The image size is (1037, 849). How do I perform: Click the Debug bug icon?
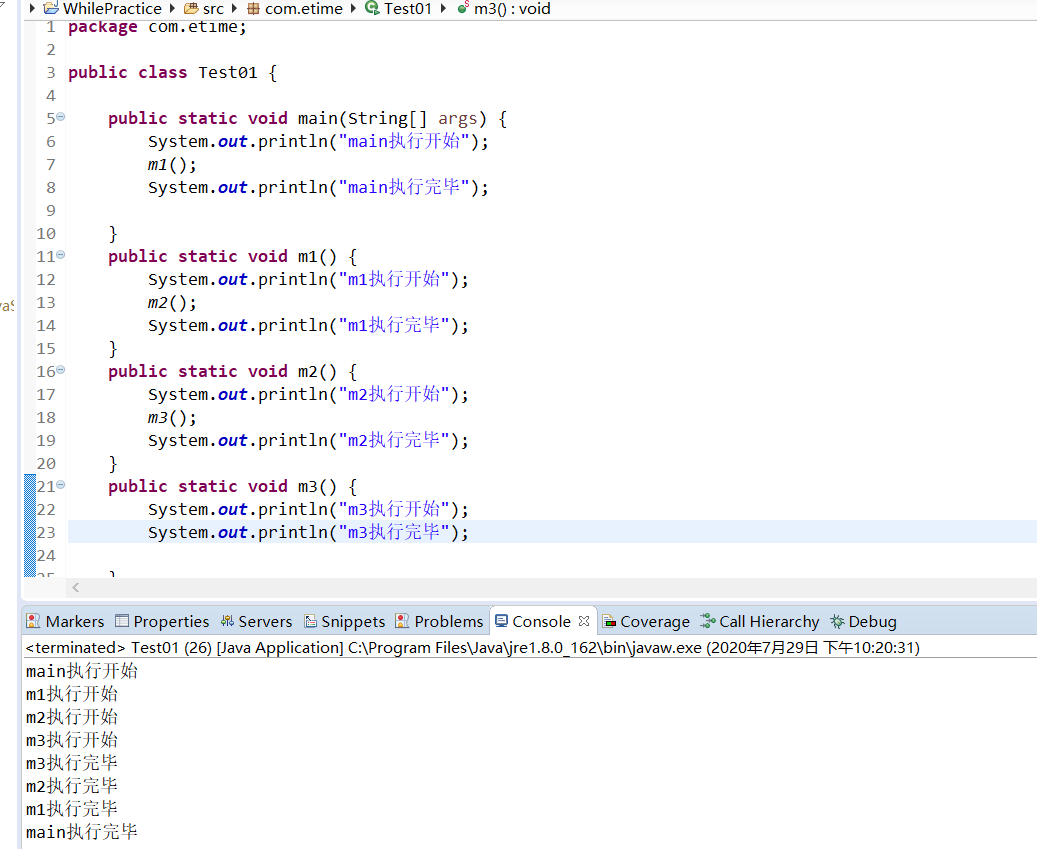837,622
